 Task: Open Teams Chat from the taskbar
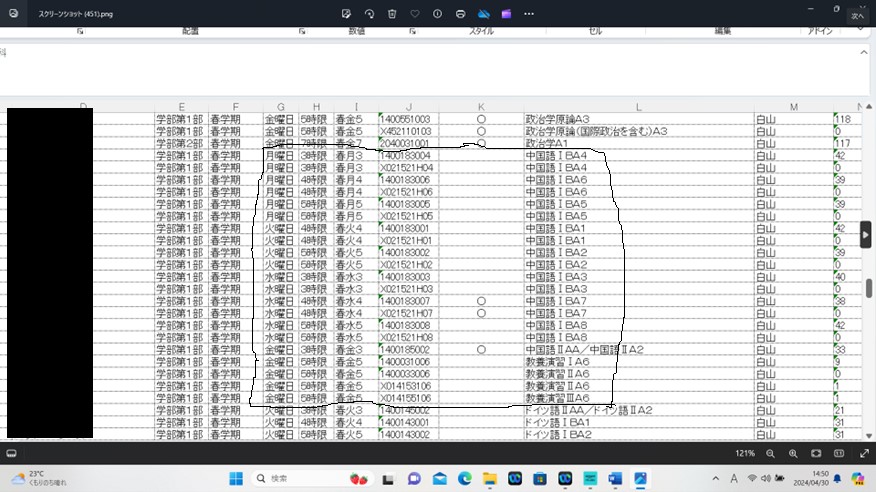click(x=414, y=479)
